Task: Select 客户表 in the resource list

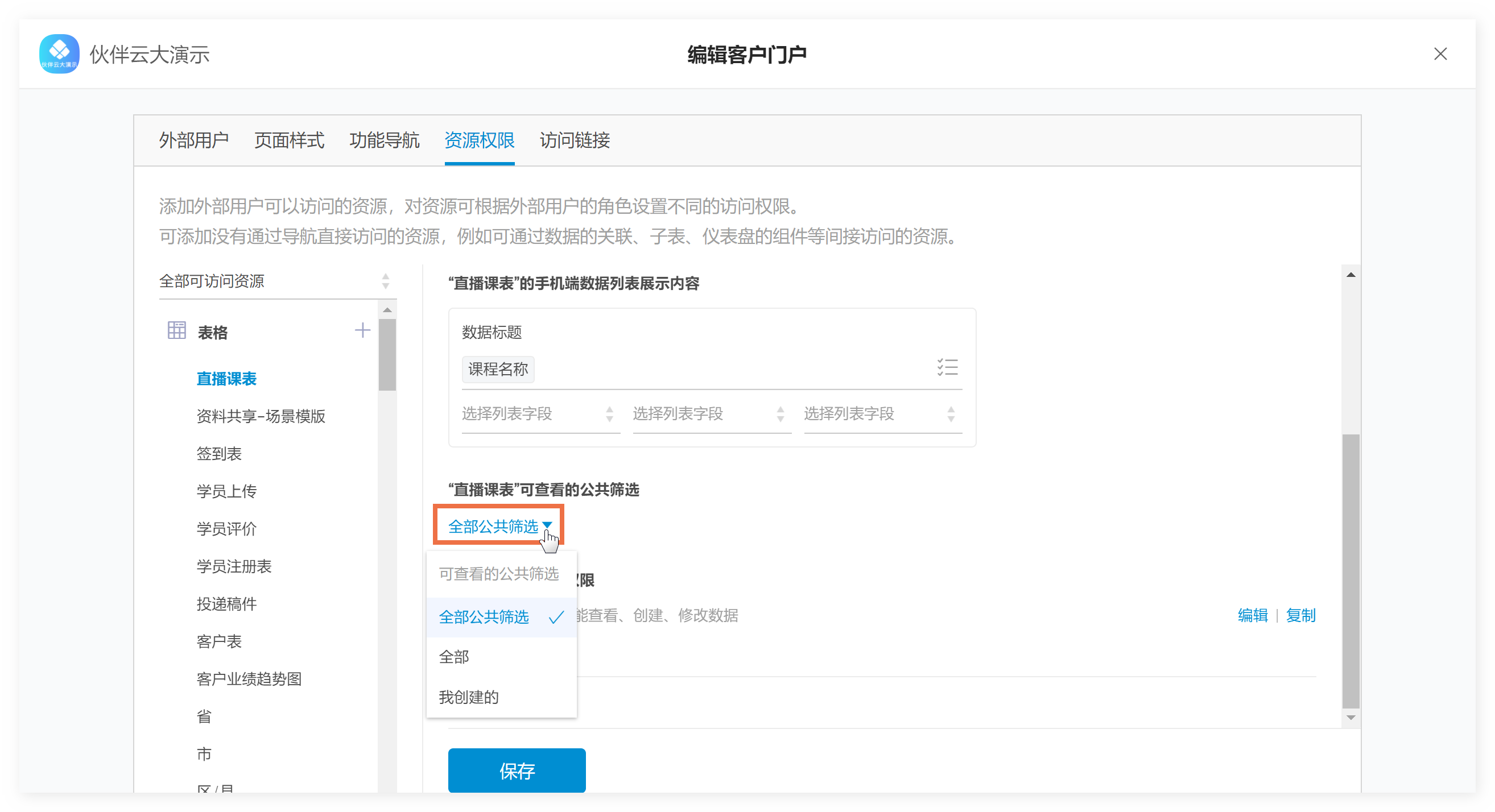Action: point(219,641)
